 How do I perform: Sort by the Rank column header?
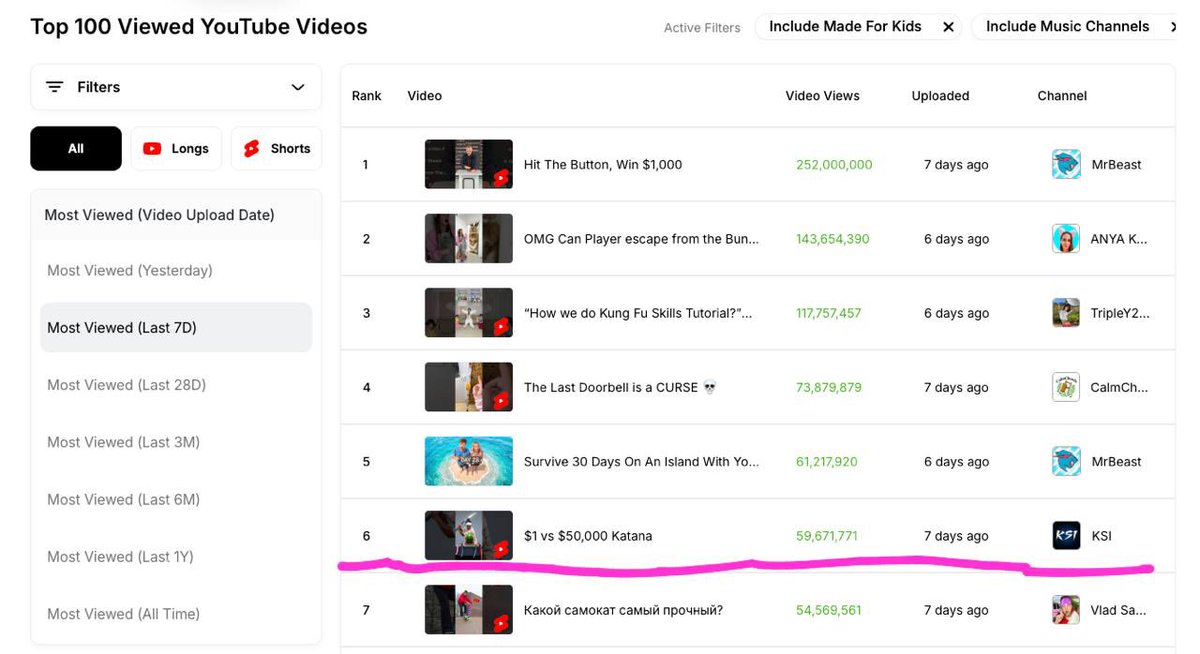[x=367, y=96]
